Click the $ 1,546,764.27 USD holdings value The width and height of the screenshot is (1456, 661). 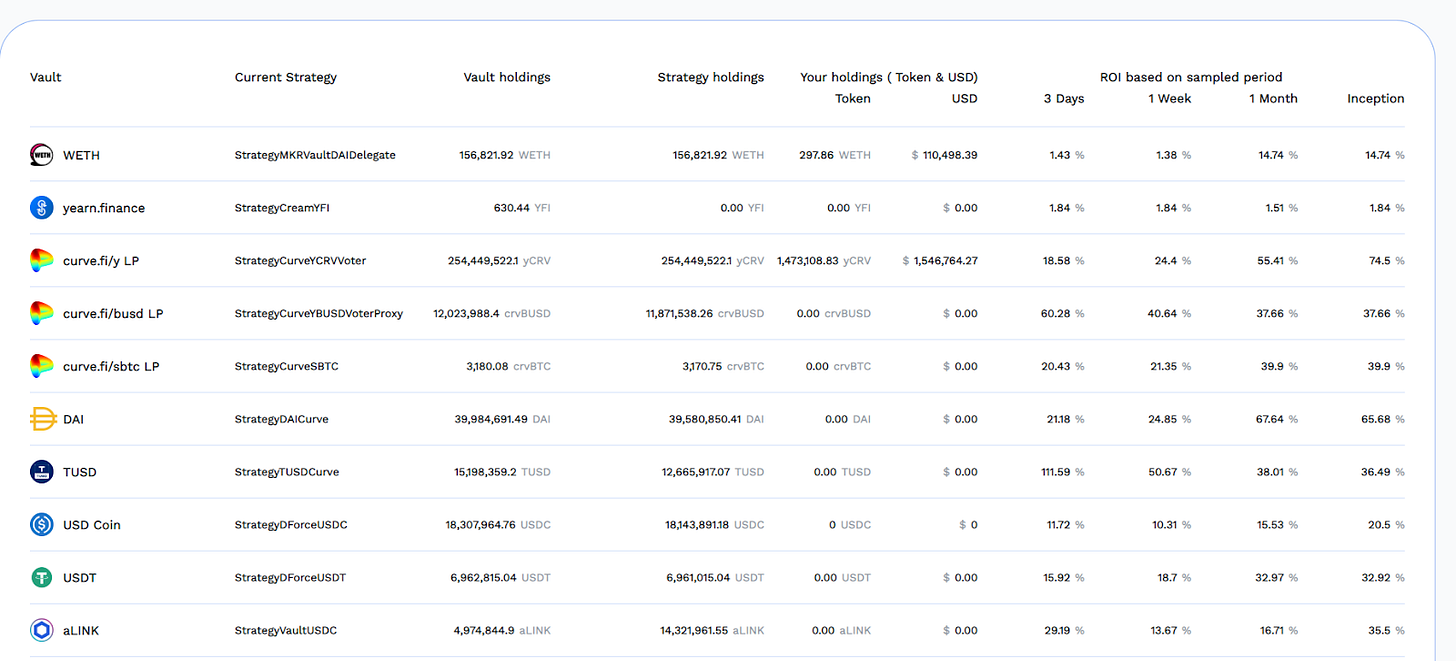pos(940,261)
